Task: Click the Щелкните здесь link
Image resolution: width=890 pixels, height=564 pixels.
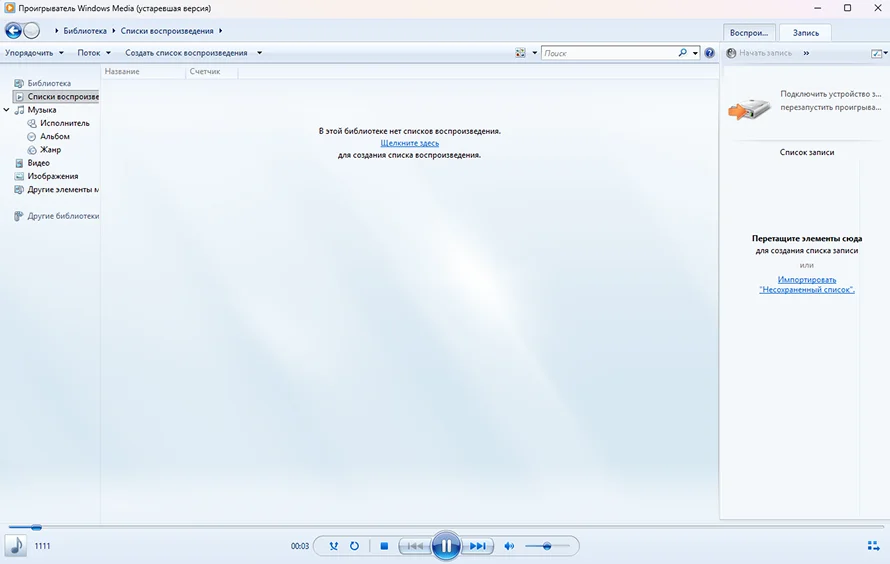Action: point(409,143)
